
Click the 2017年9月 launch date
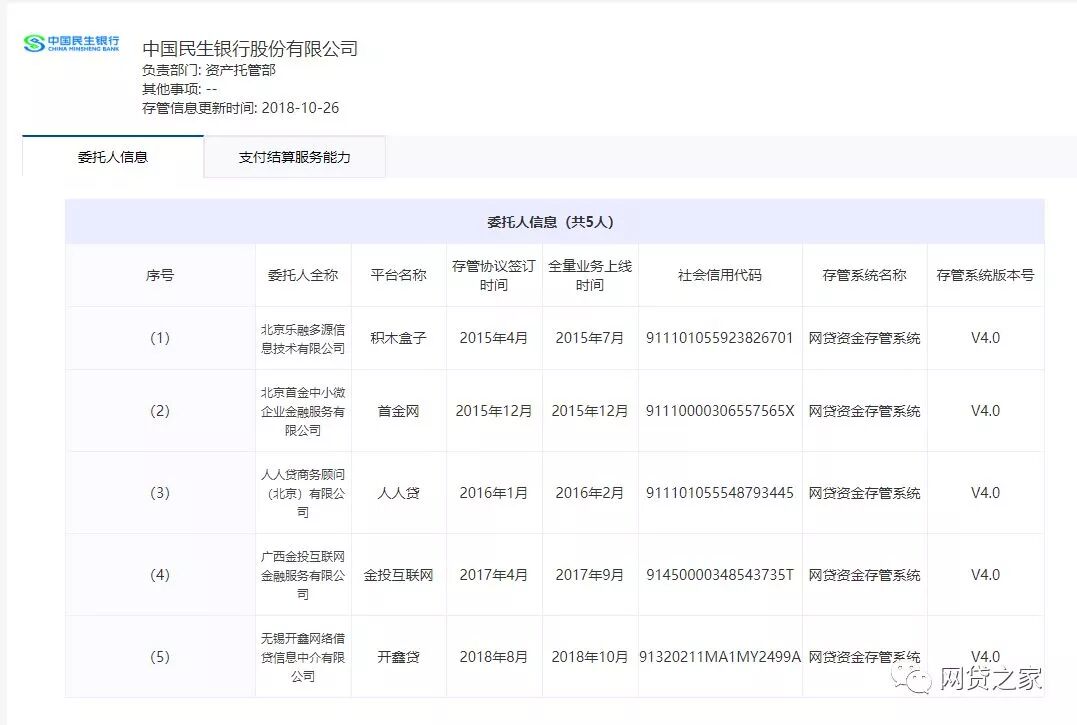pos(590,575)
